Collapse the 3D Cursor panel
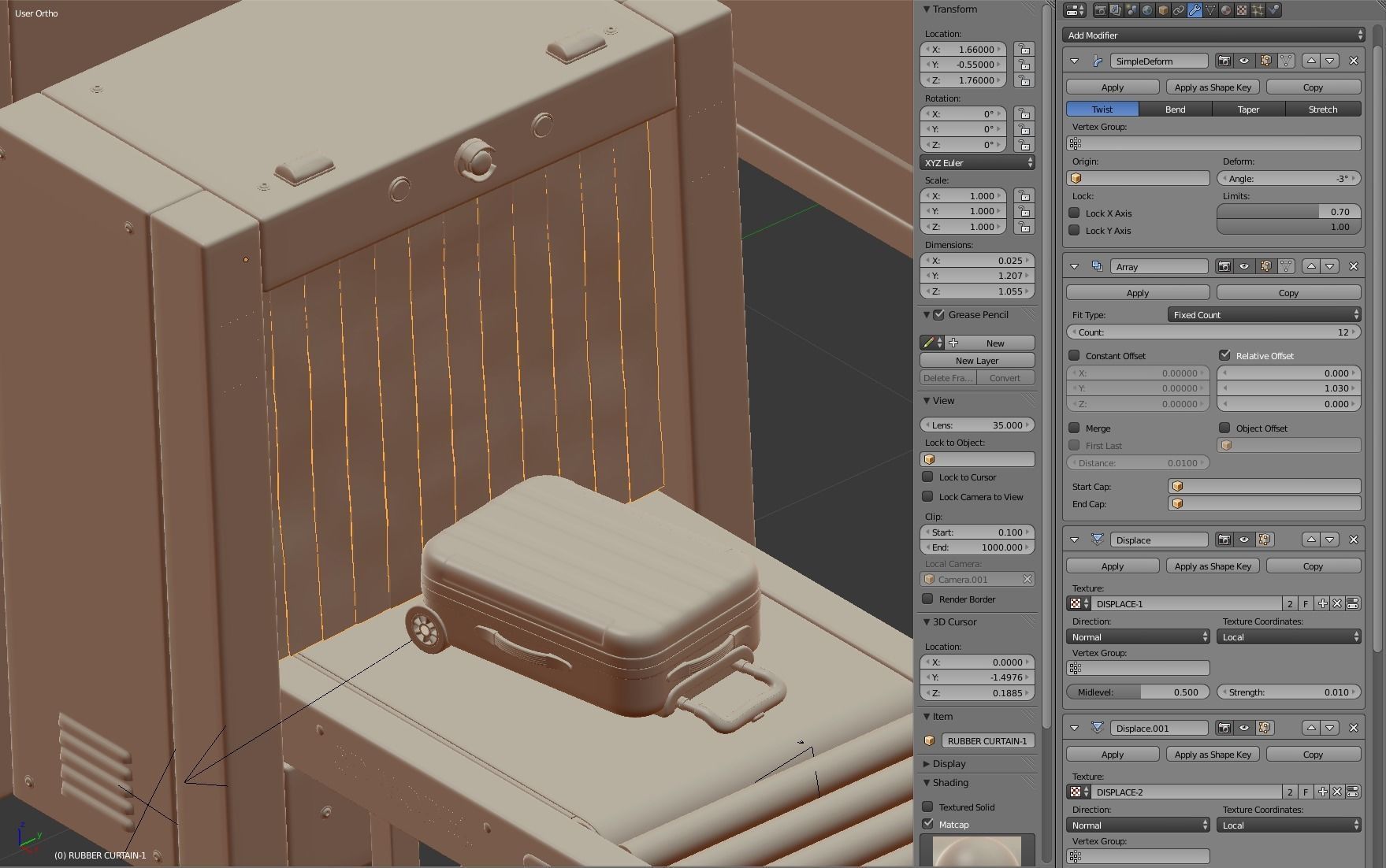 927,621
